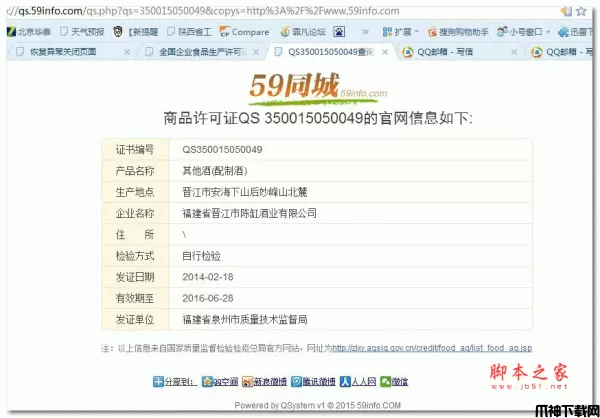Select the QS350015050049查询 tab
The image size is (600, 418).
[331, 52]
